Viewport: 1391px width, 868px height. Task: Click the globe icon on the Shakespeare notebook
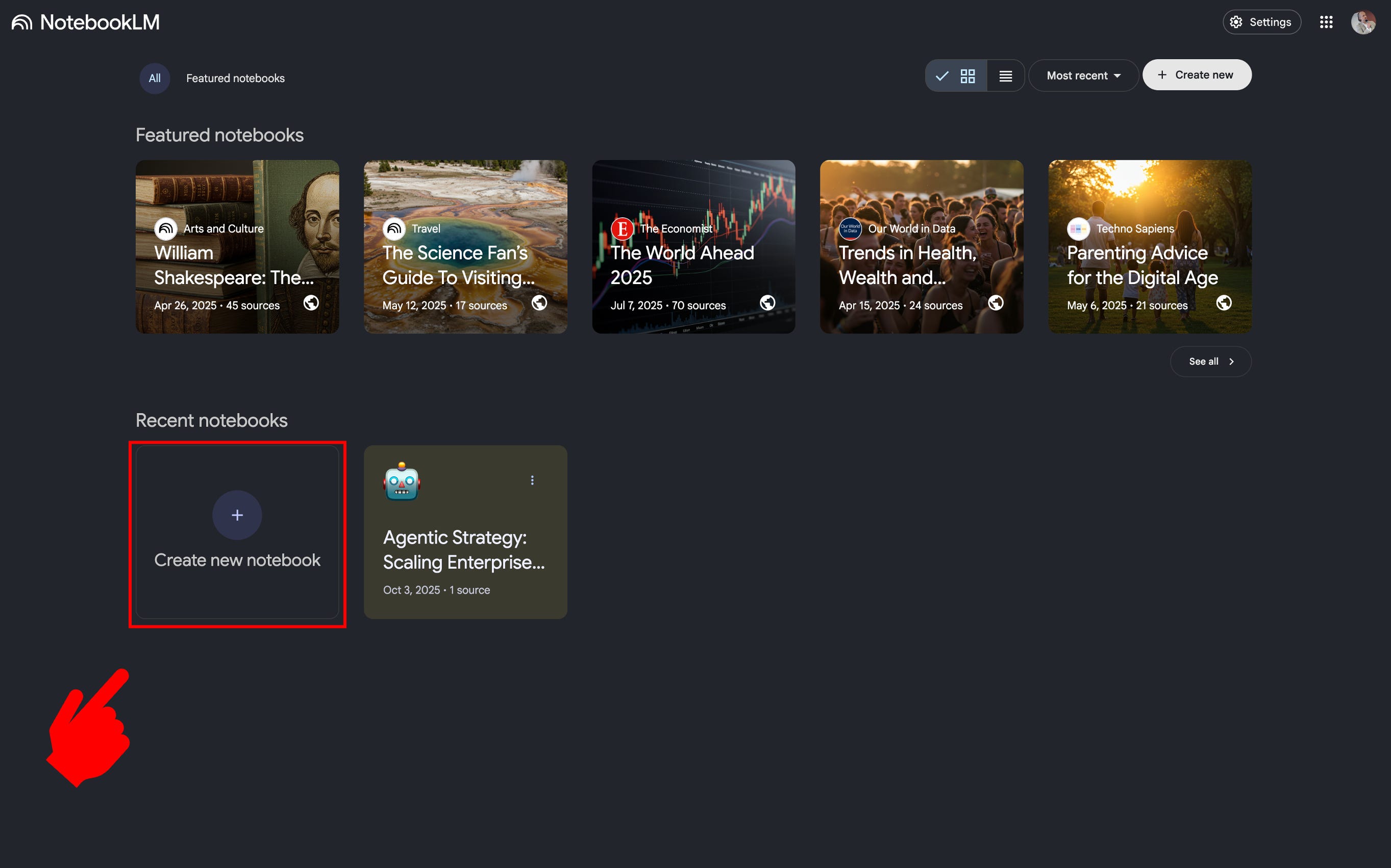click(311, 302)
